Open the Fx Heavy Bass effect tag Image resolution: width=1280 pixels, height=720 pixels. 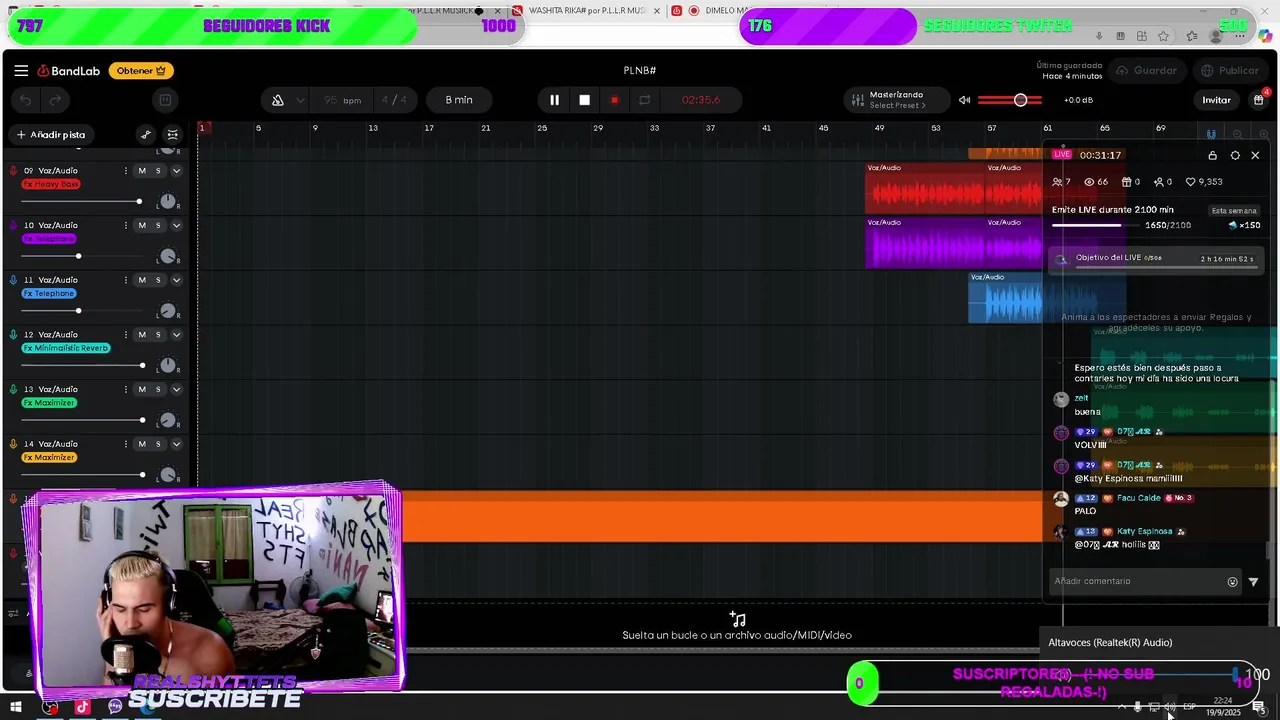(51, 184)
